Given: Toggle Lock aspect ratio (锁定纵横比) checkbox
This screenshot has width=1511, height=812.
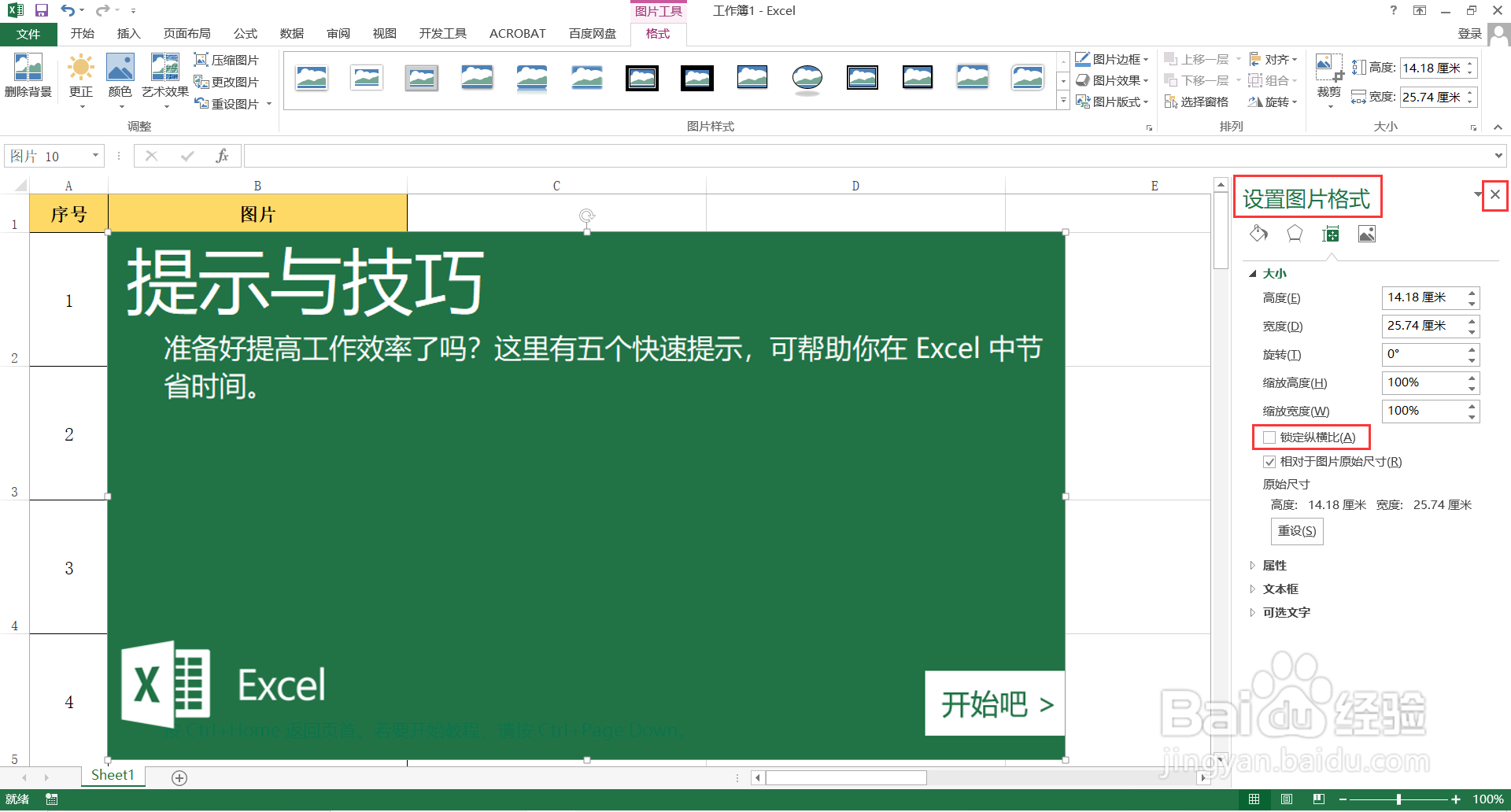Looking at the screenshot, I should (1269, 437).
